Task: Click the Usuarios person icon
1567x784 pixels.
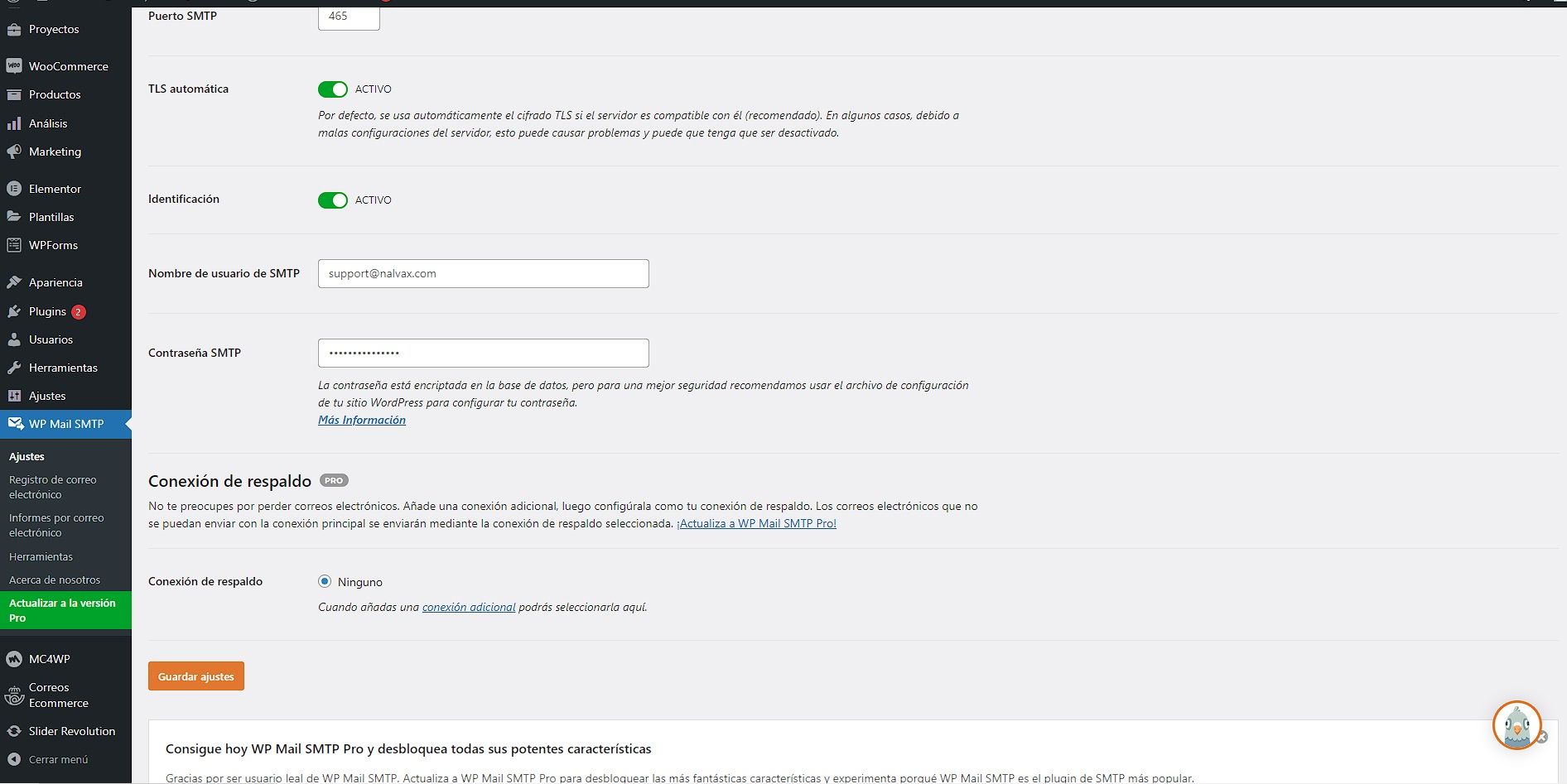Action: pyautogui.click(x=14, y=339)
